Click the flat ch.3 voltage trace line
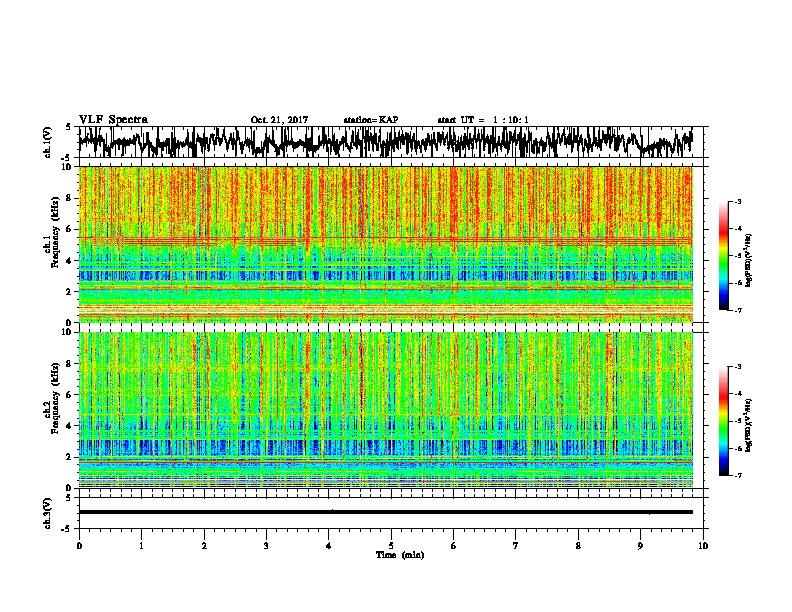Screen dimensions: 792x612 (385, 512)
